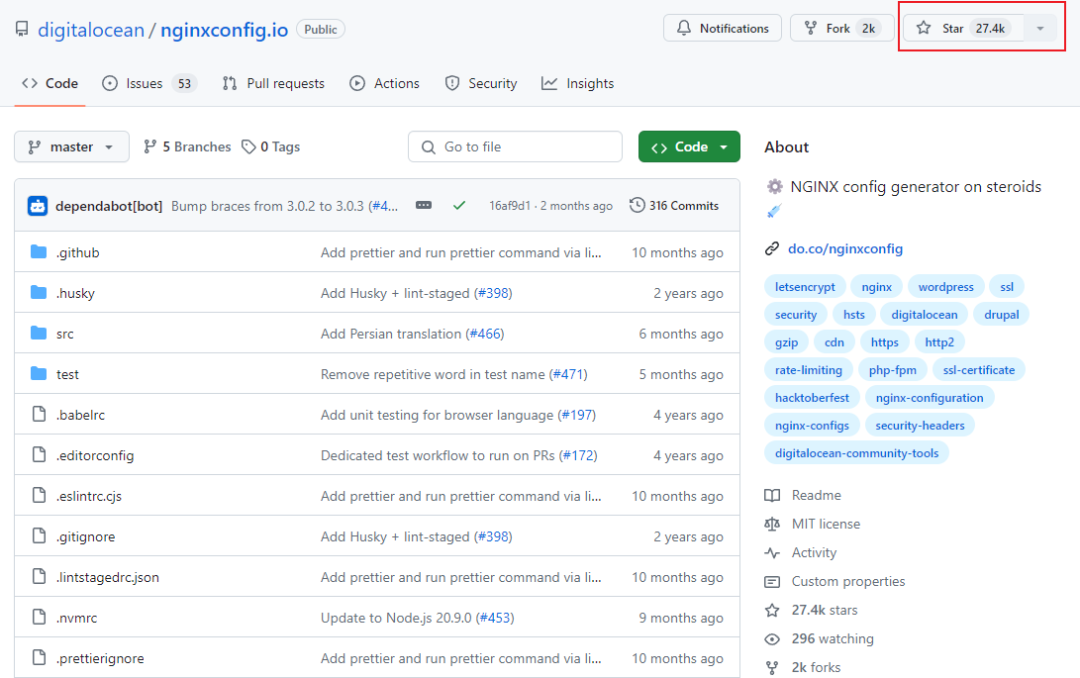Viewport: 1080px width, 678px height.
Task: Select the digitalocean-community-tools topic tag
Action: [x=856, y=453]
